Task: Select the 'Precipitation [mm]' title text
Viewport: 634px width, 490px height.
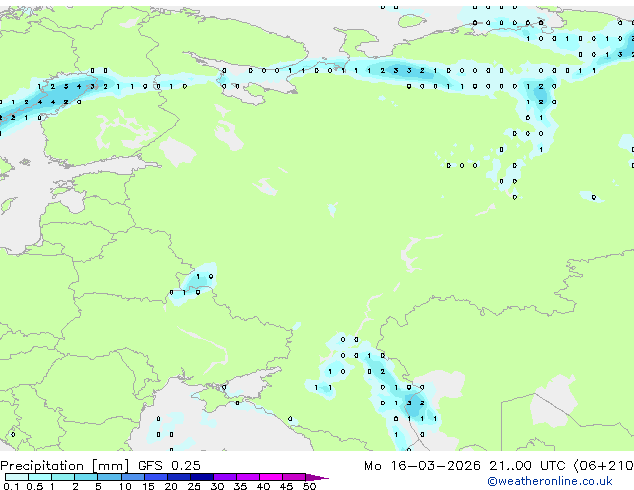Action: point(65,466)
